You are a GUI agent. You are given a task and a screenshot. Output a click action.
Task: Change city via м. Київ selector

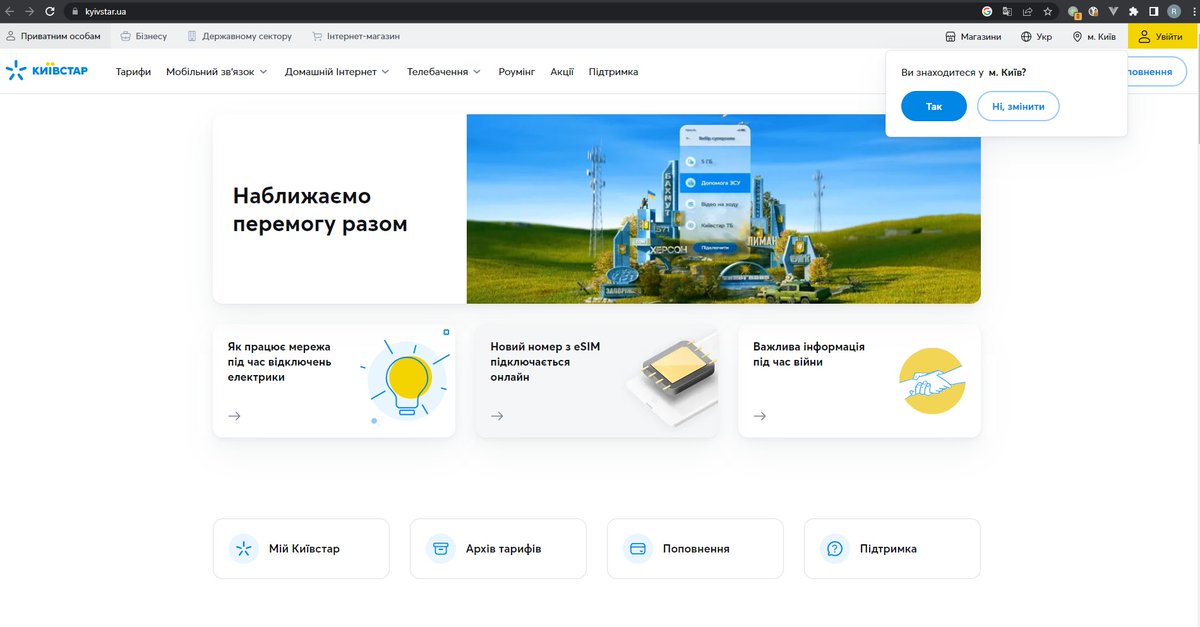point(1094,36)
